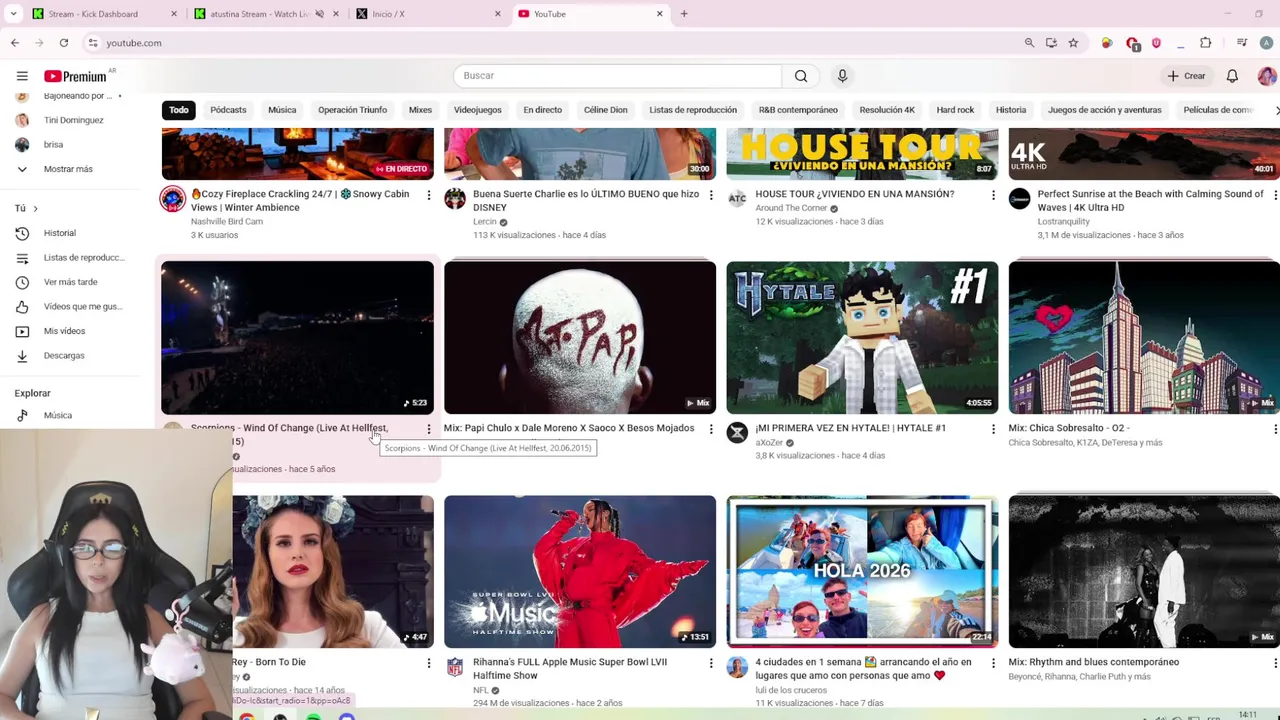Open Ver más tarde in sidebar
The height and width of the screenshot is (720, 1280).
pyautogui.click(x=70, y=282)
